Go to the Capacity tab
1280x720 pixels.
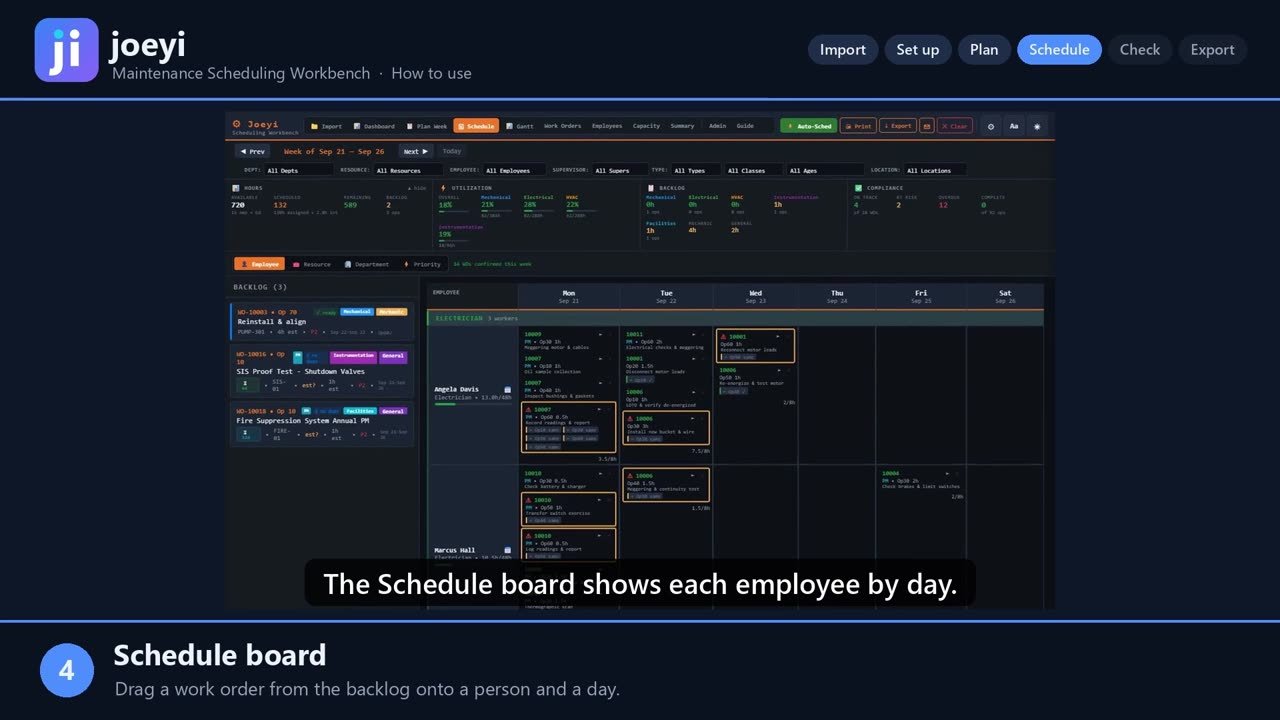[x=646, y=126]
